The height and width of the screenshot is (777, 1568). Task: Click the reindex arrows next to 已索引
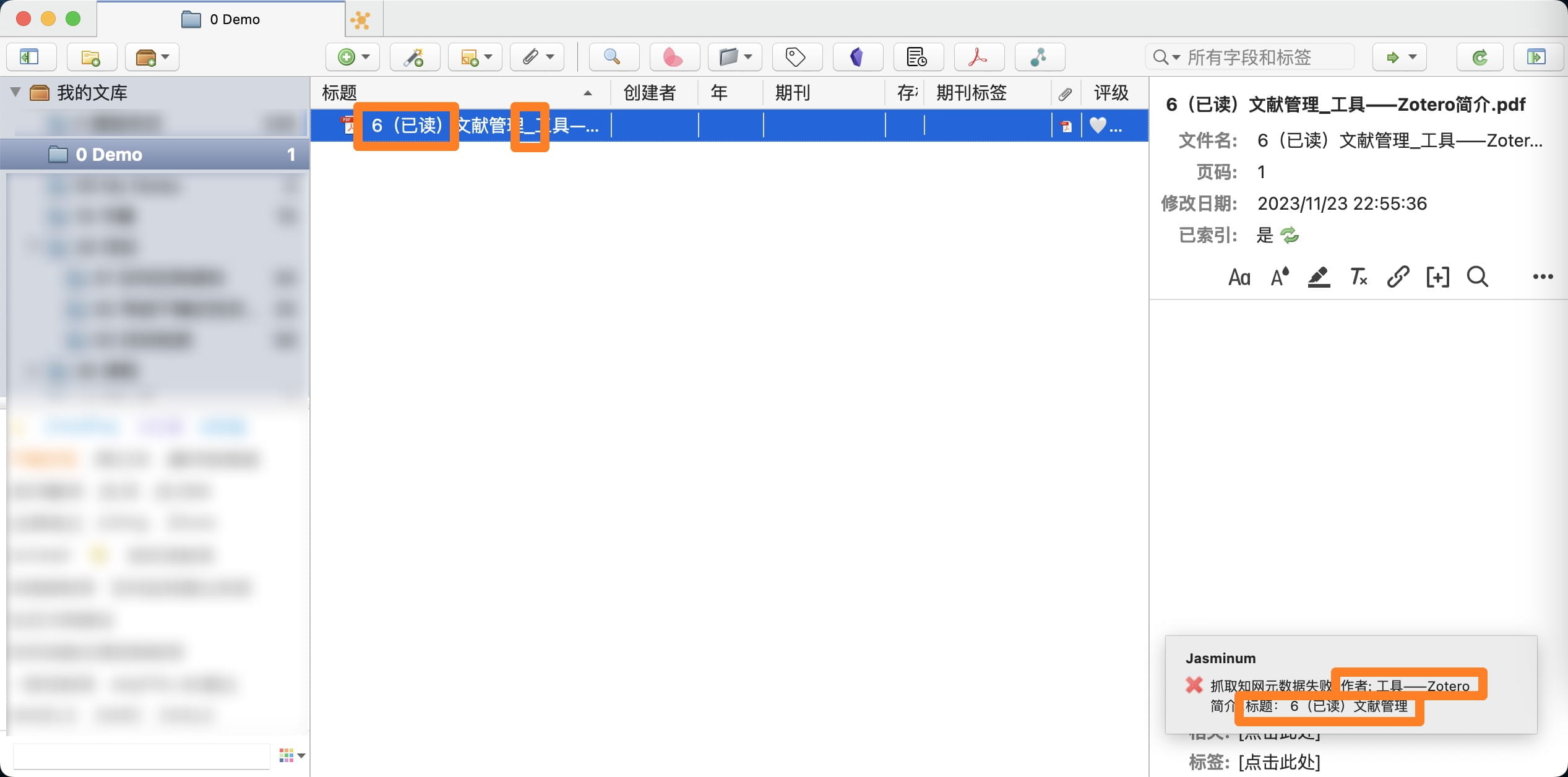(x=1290, y=235)
